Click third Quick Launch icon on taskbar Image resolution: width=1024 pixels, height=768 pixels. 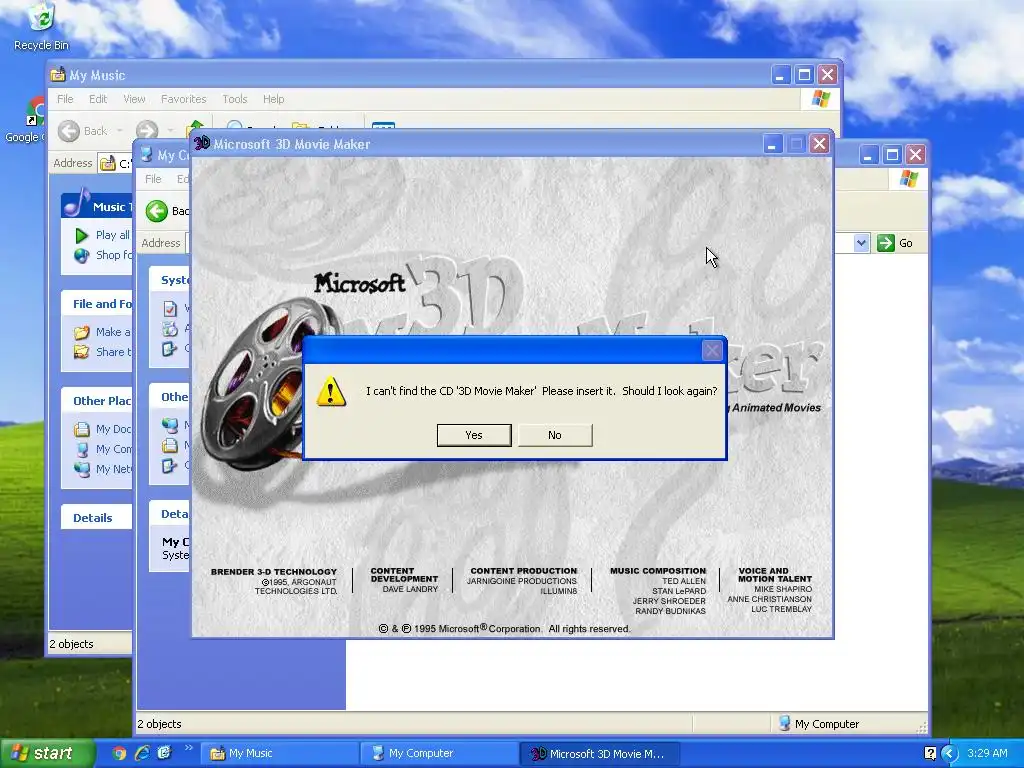(164, 753)
